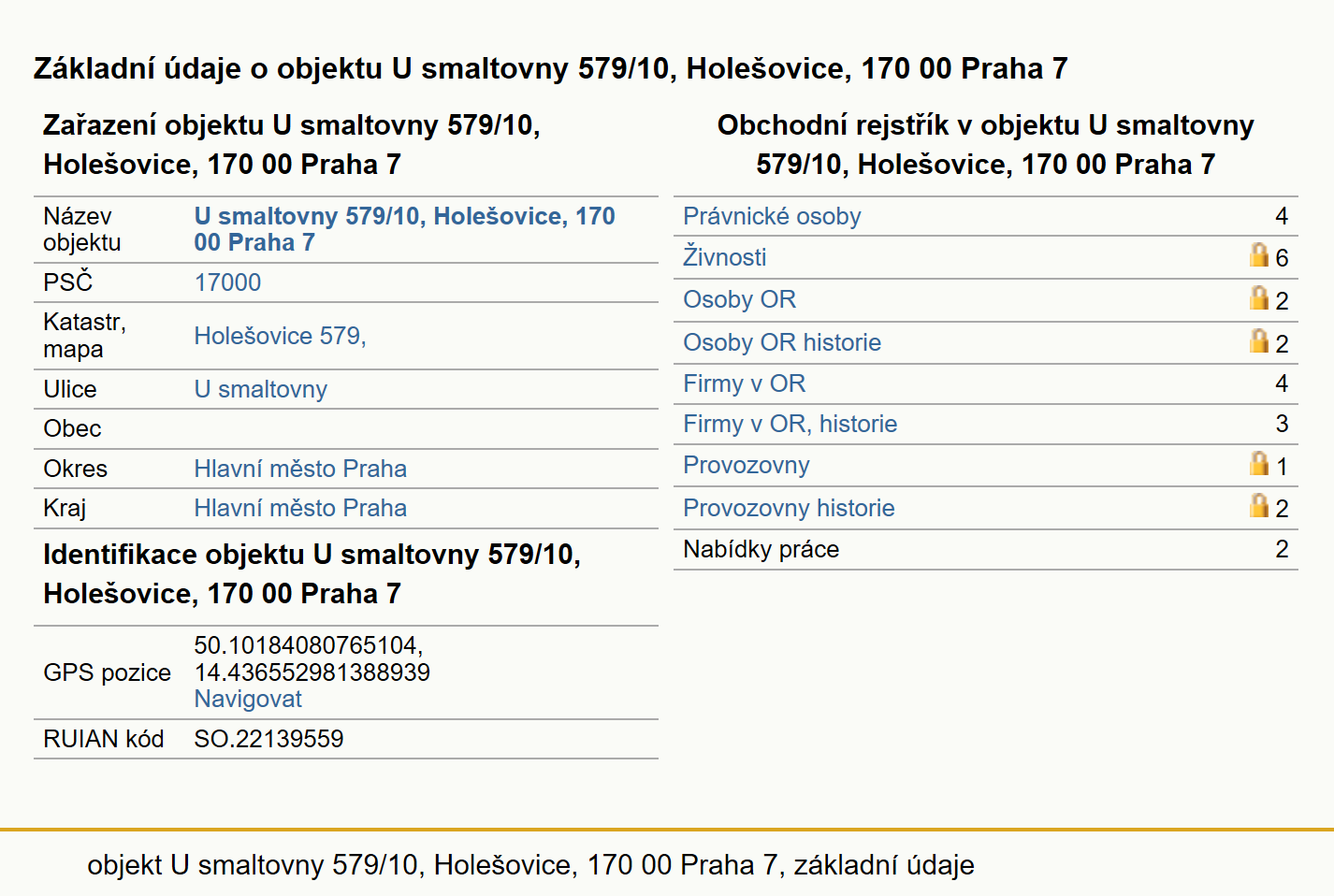Click the lock icon in Osoby OR historie row
The height and width of the screenshot is (896, 1334).
click(1259, 341)
